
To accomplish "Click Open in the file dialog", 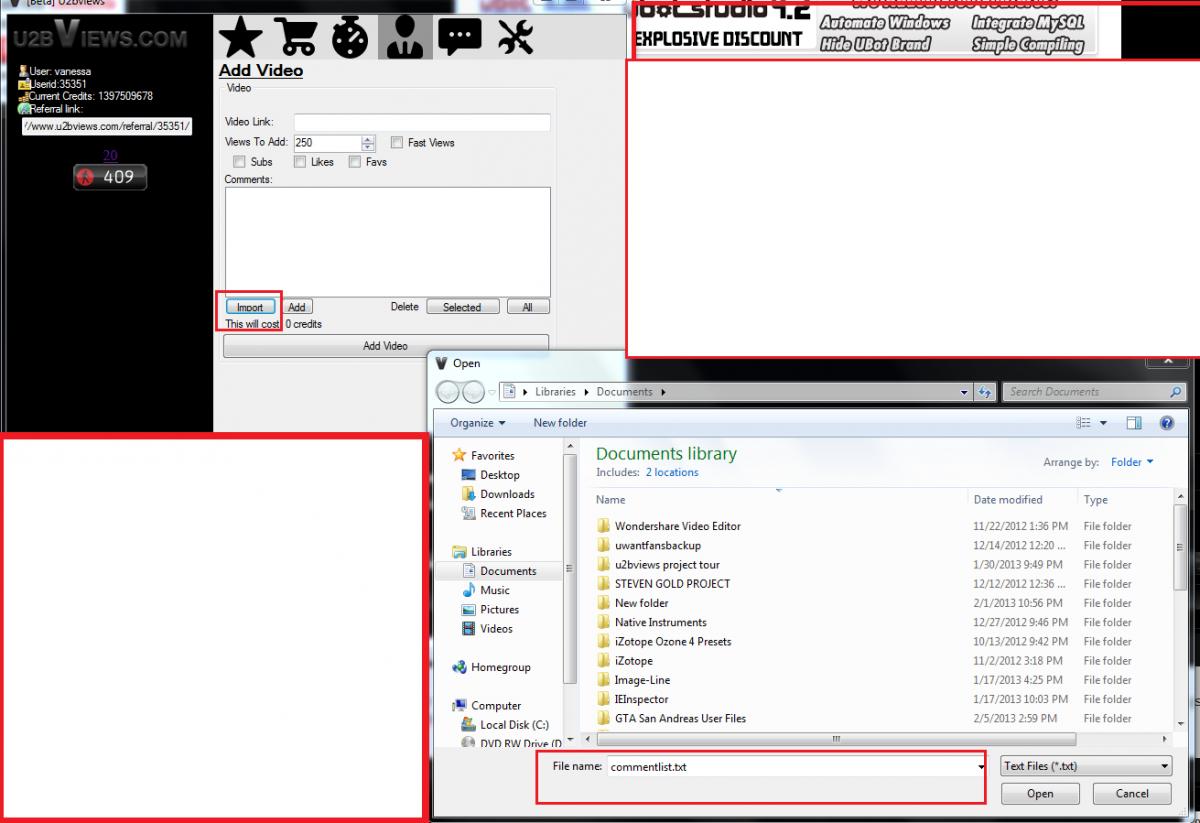I will pyautogui.click(x=1040, y=793).
